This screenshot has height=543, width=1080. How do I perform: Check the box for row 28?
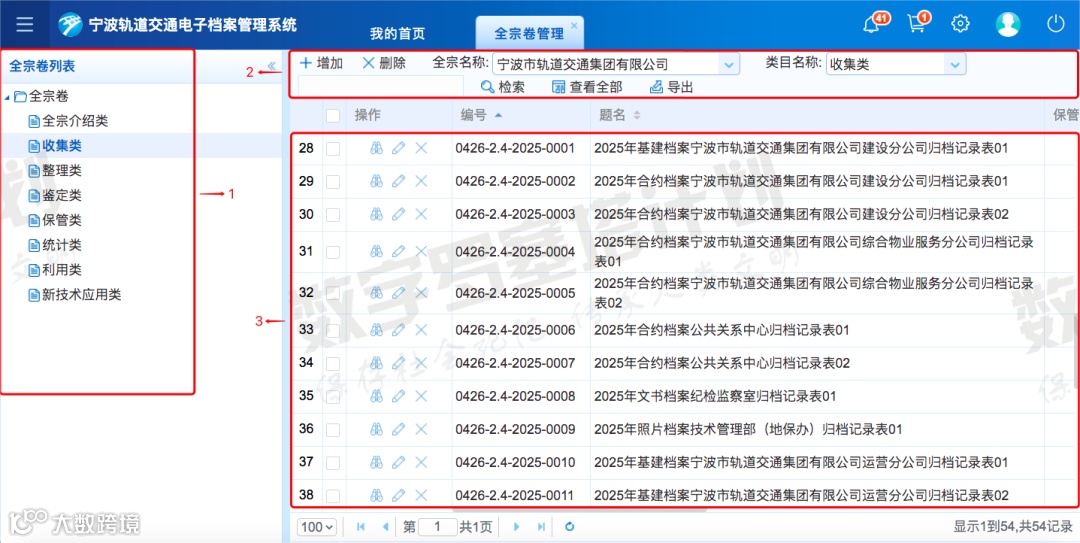pyautogui.click(x=333, y=148)
